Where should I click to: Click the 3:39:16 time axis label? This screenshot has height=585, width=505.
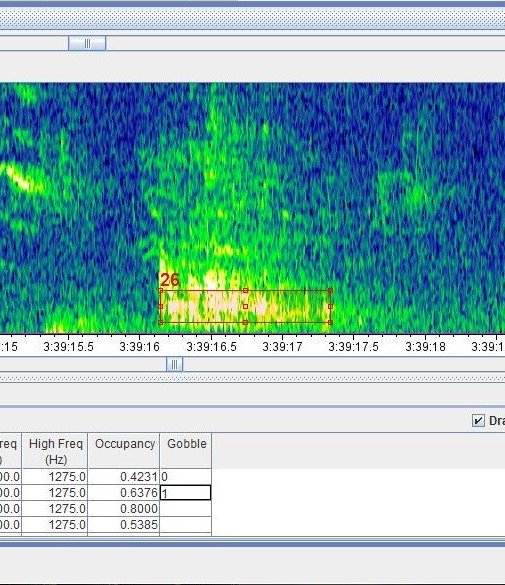coord(139,347)
